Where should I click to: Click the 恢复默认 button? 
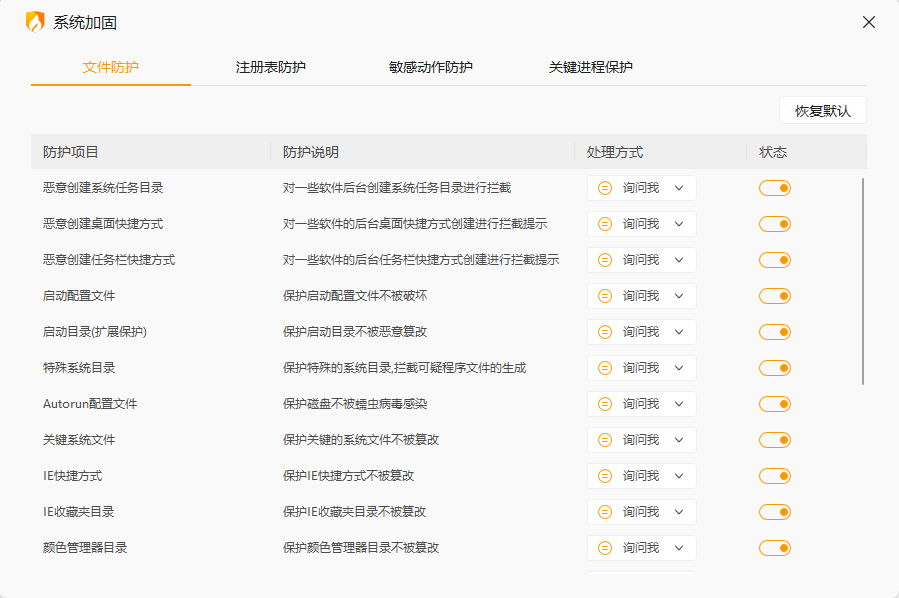(x=822, y=111)
